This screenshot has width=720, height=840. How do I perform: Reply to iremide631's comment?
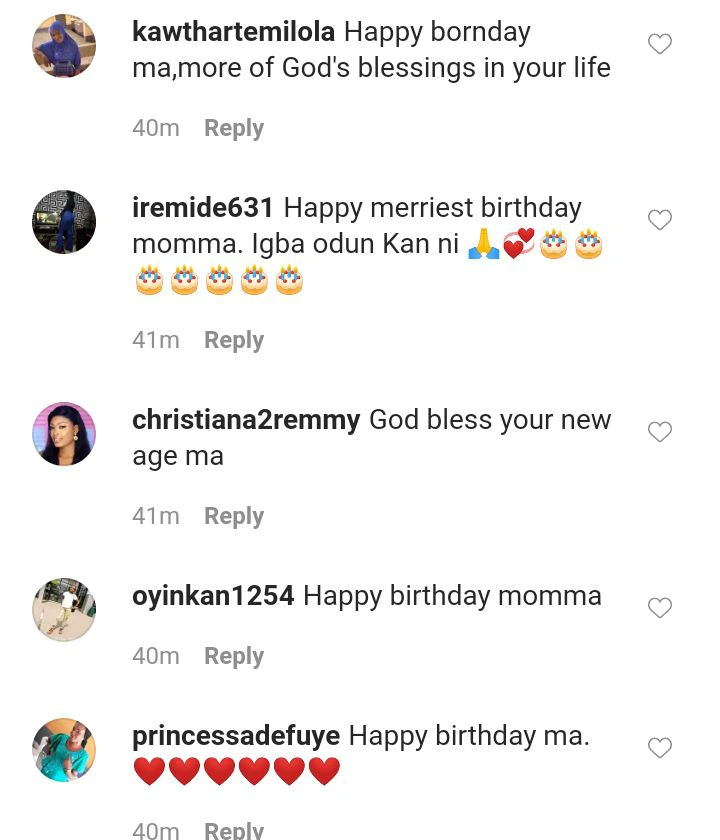[x=234, y=340]
